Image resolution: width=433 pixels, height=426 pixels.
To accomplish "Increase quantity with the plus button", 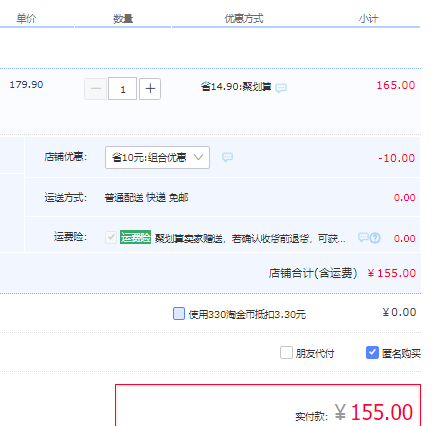I will 150,89.
